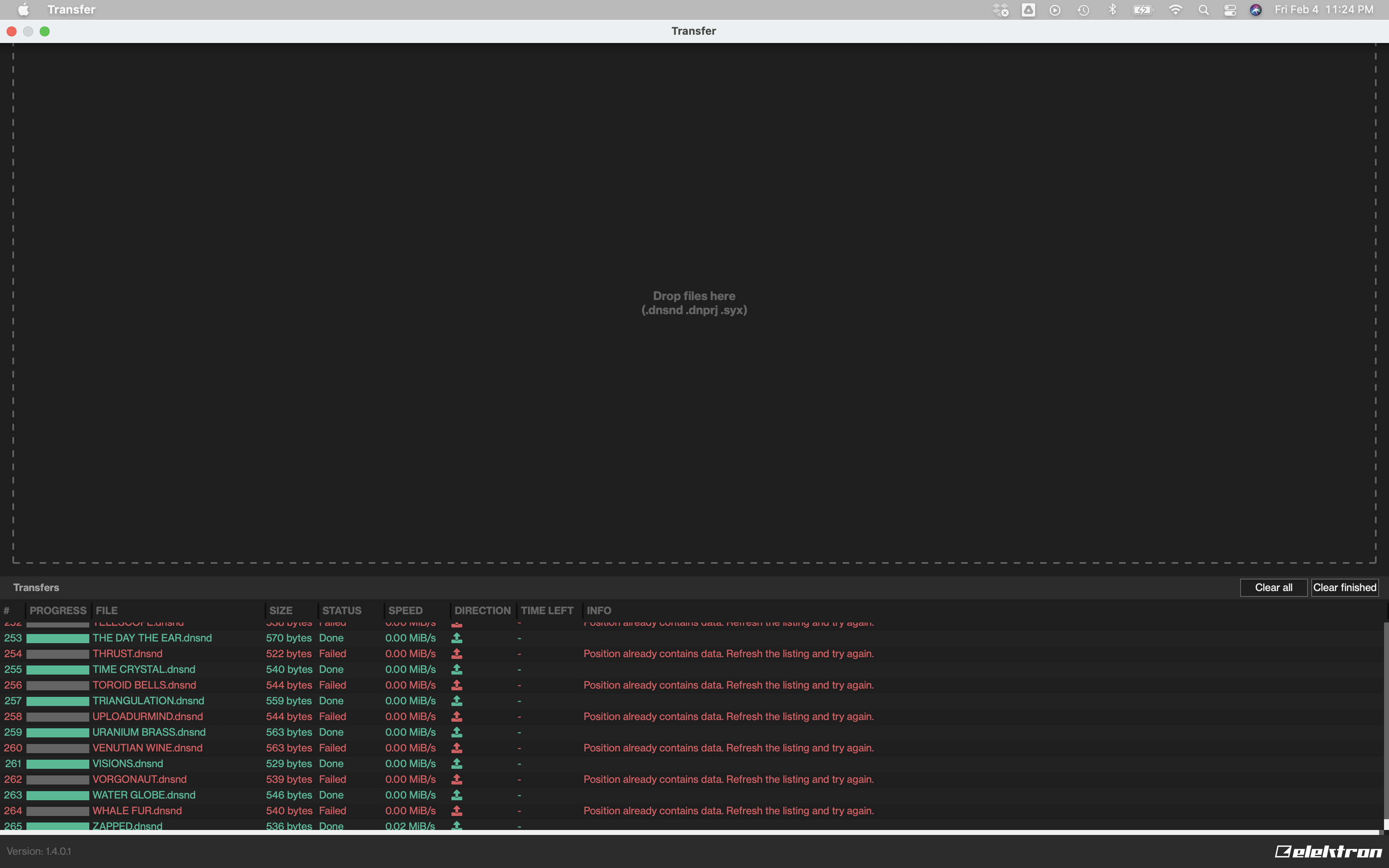
Task: Click upload direction icon for THRUST.dnsnd
Action: click(x=456, y=653)
